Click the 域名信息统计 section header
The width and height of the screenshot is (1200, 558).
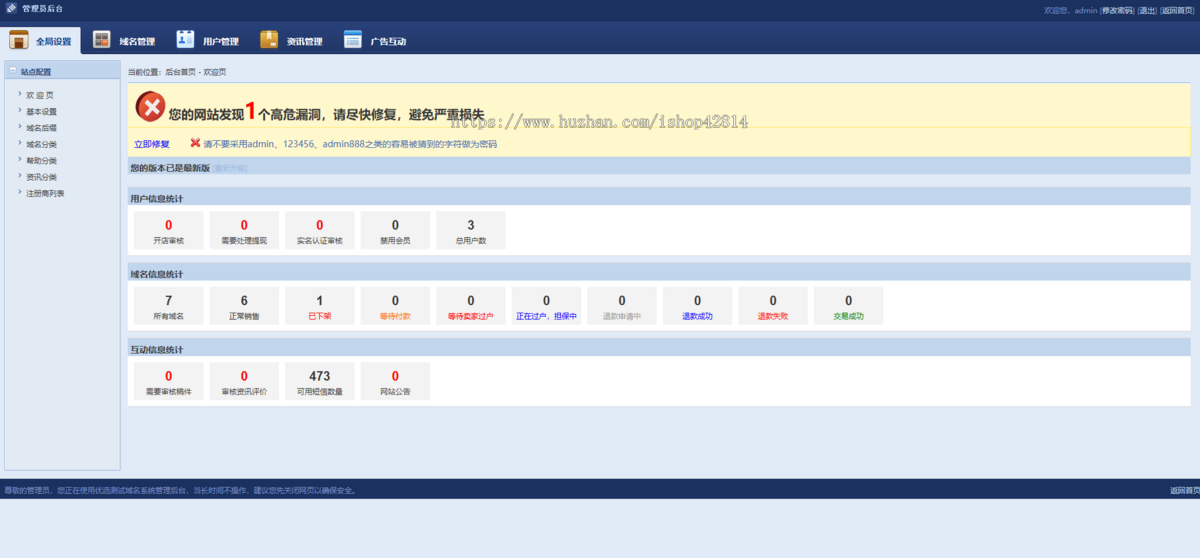click(659, 273)
